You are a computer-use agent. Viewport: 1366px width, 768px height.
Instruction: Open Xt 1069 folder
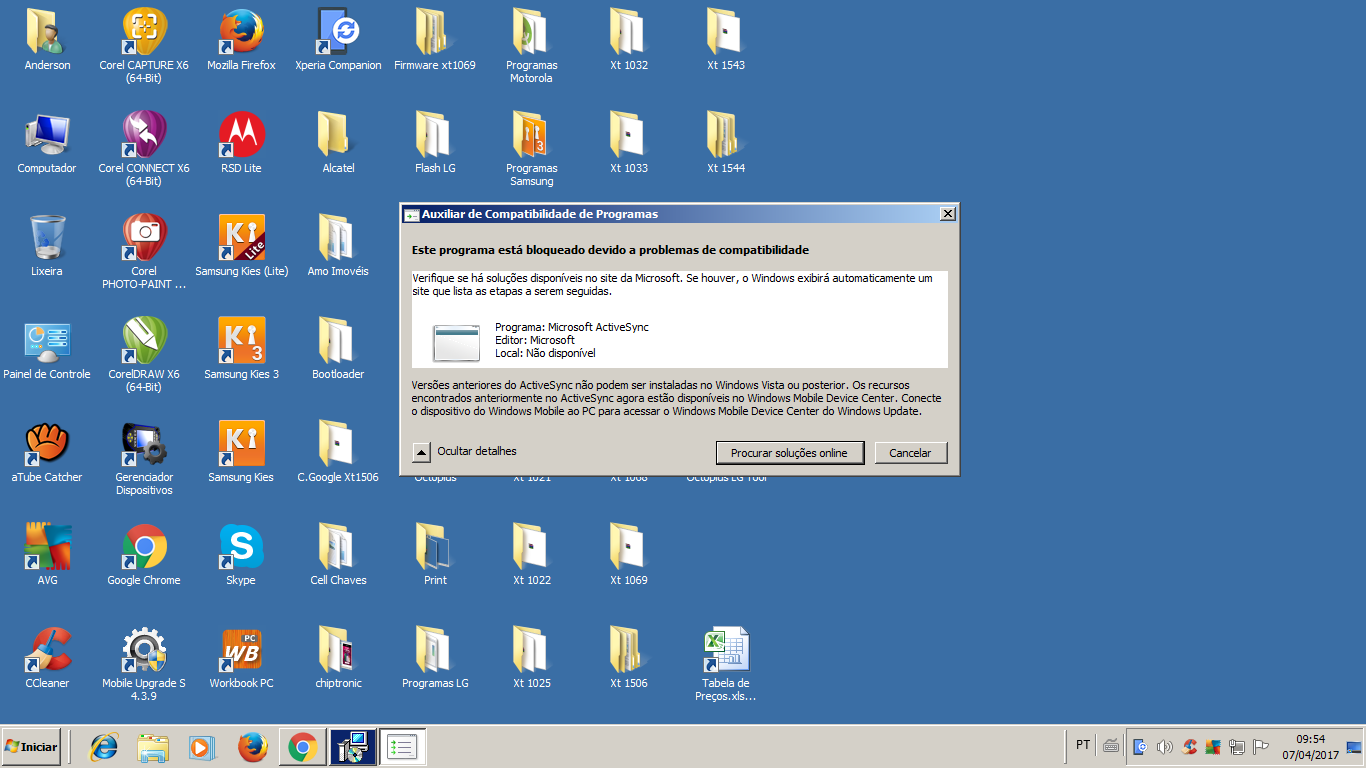coord(629,555)
